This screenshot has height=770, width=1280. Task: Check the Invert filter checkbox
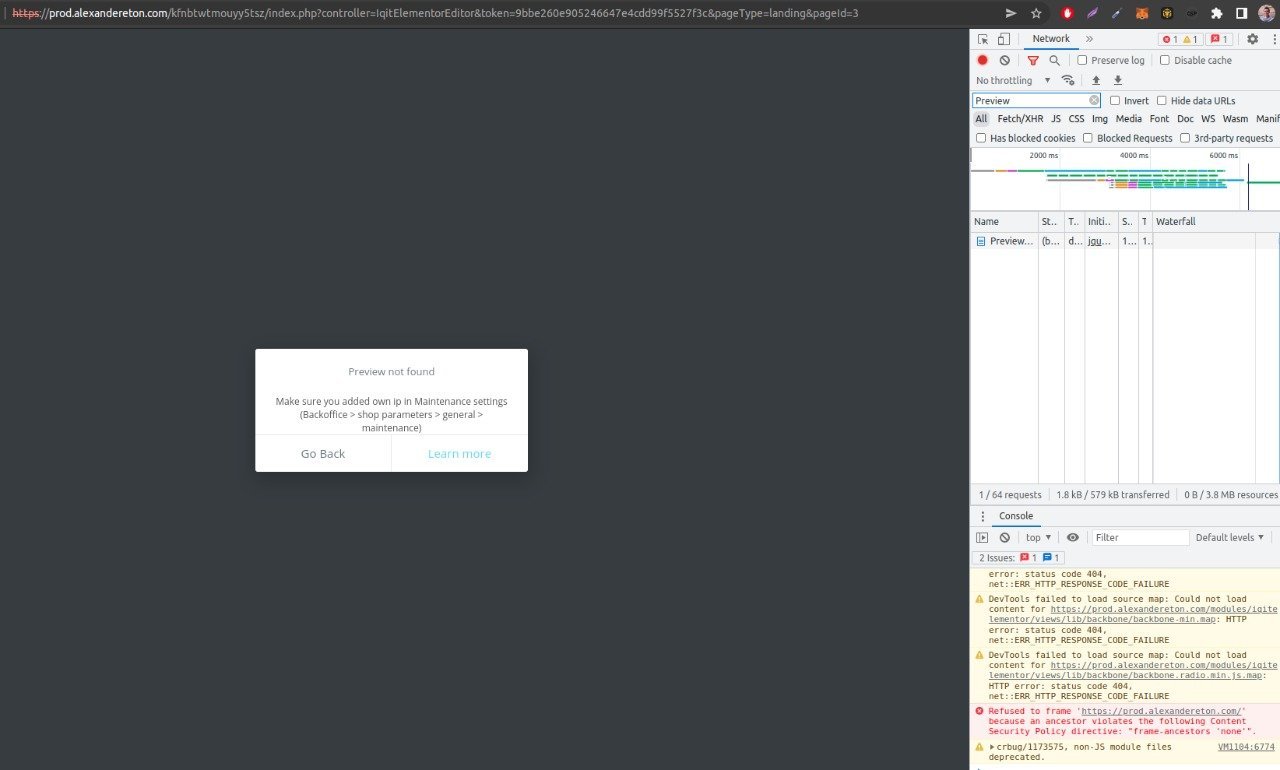point(1115,100)
